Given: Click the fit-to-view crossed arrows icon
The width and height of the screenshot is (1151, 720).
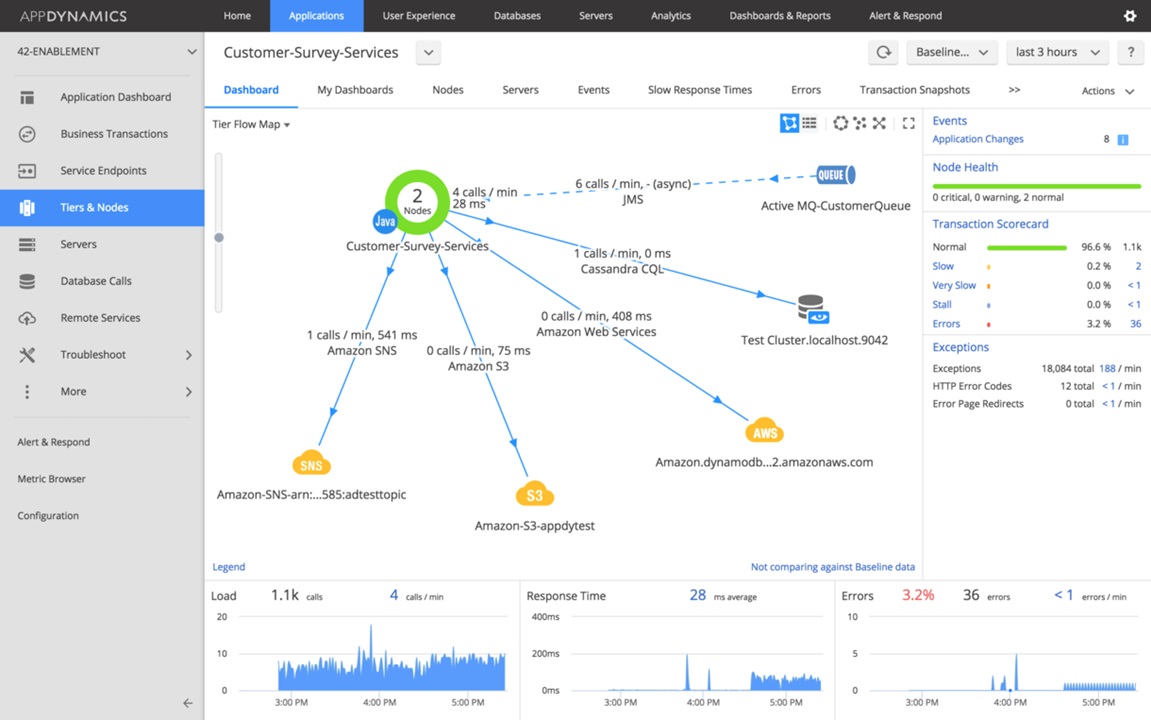Looking at the screenshot, I should [x=879, y=123].
